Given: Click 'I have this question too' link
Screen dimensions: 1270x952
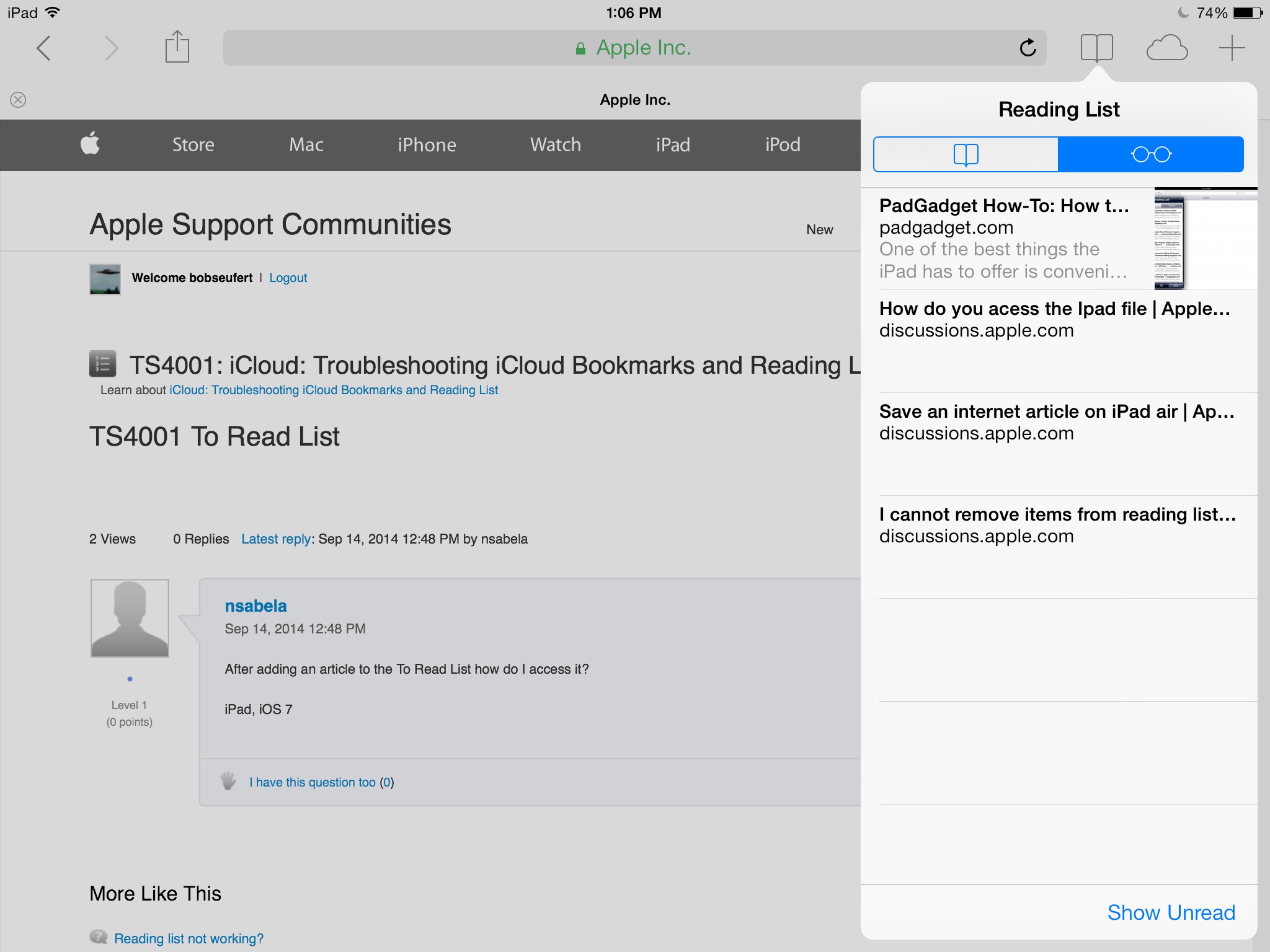Looking at the screenshot, I should (313, 782).
